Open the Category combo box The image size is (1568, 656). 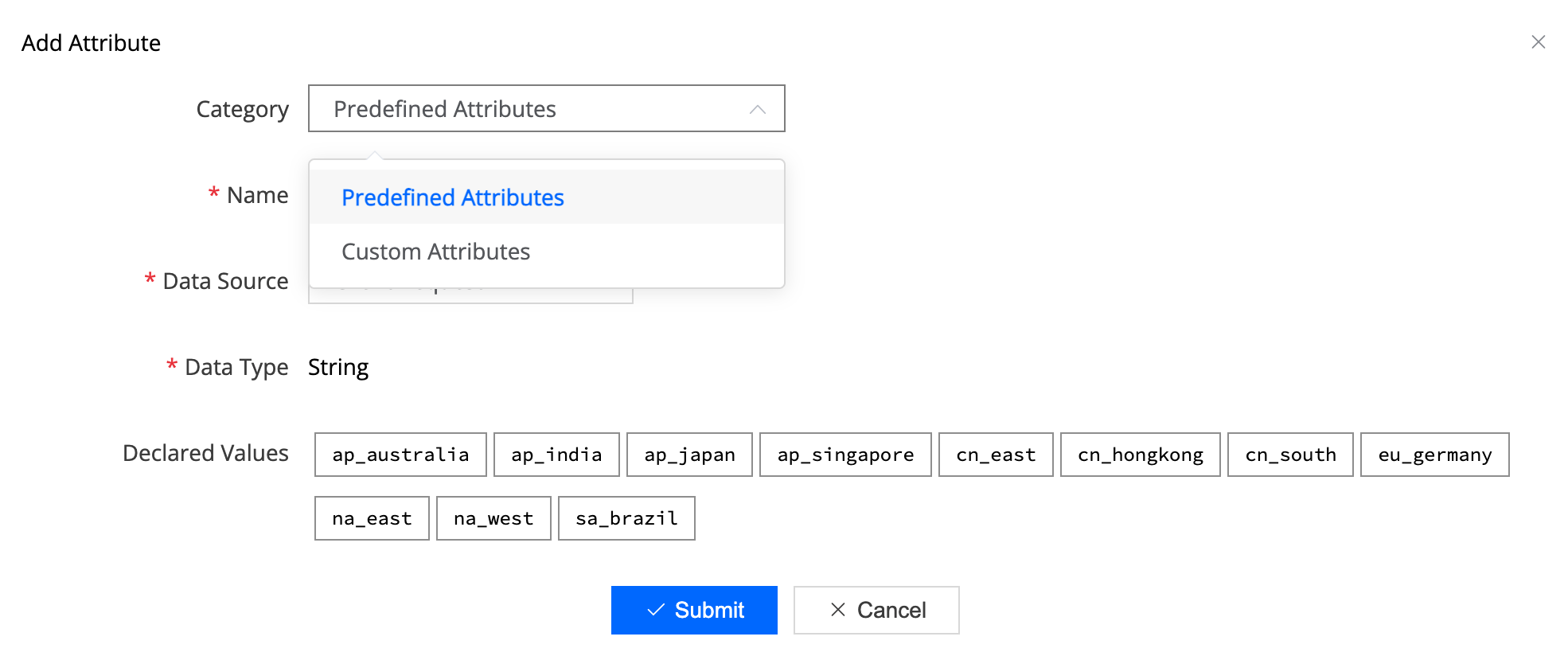[546, 108]
